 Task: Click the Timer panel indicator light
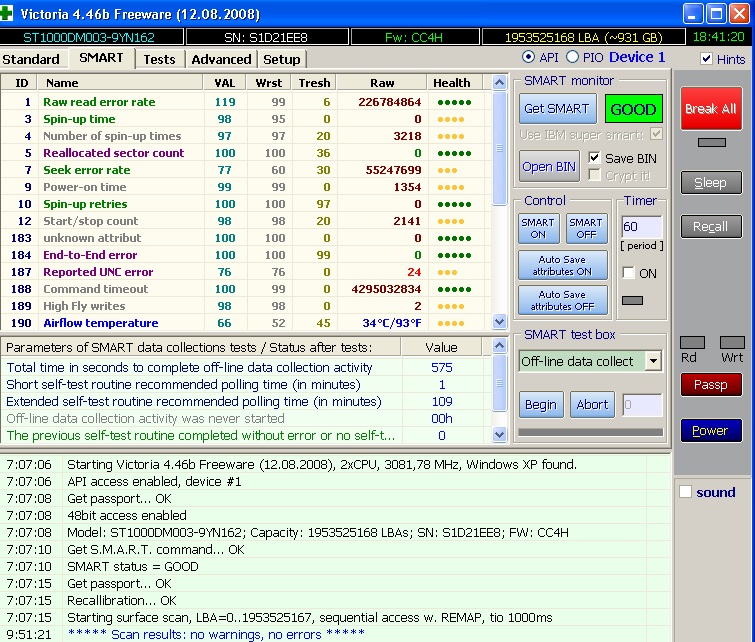coord(632,300)
